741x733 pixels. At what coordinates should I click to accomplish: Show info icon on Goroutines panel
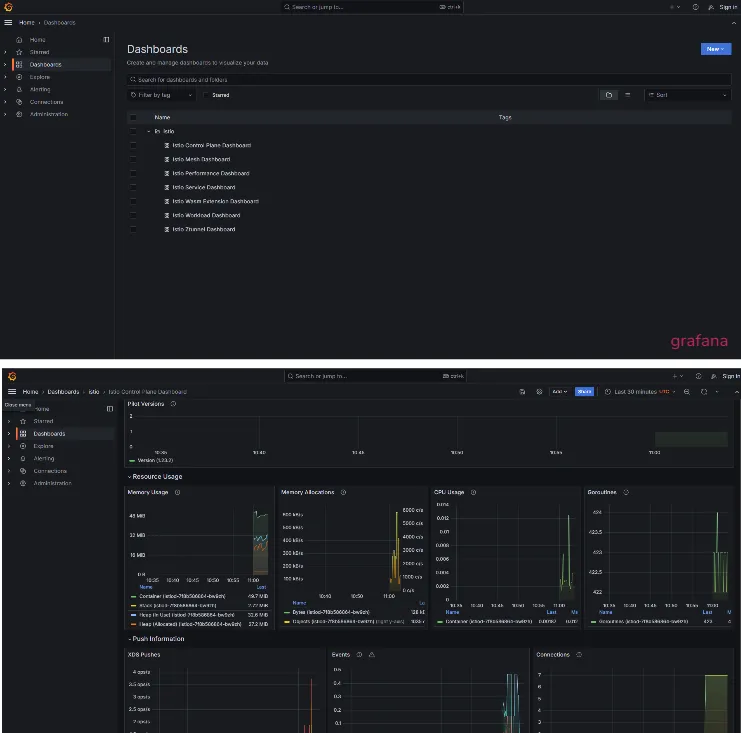coord(626,492)
